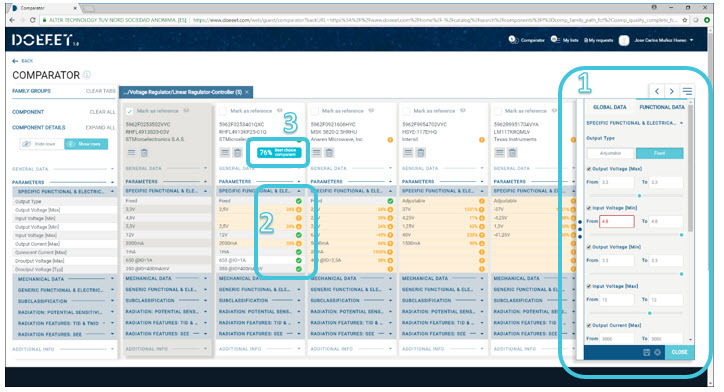Viewport: 724px width, 392px height.
Task: Toggle Input Voltage [Min] filter checkbox
Action: pyautogui.click(x=589, y=208)
